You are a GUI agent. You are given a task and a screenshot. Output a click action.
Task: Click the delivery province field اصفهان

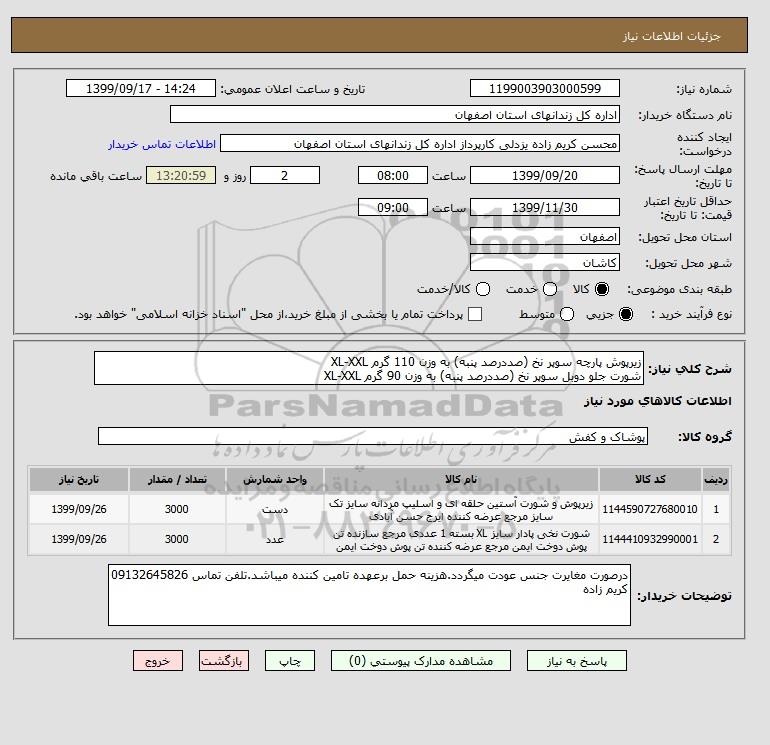[545, 237]
